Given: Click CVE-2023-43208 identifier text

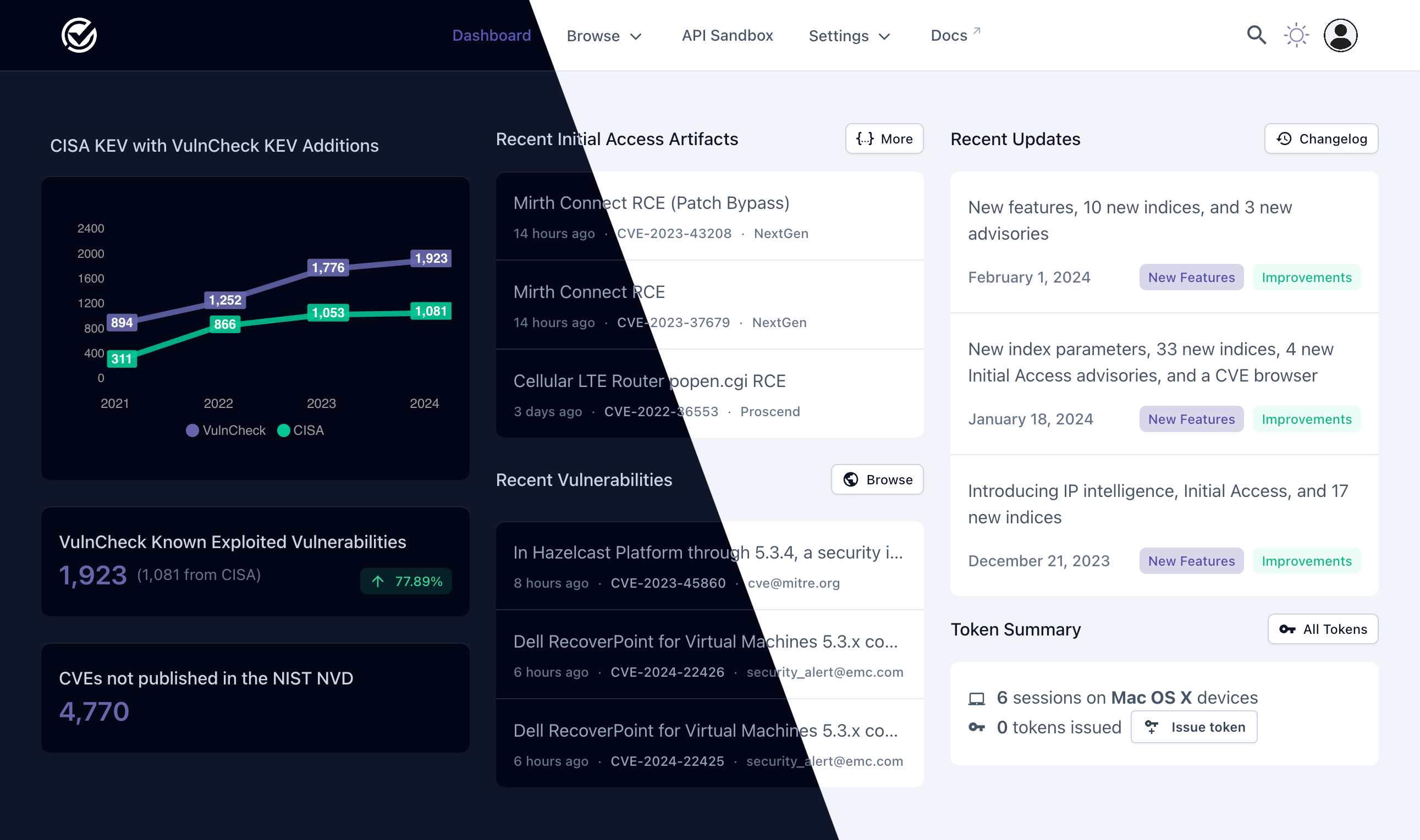Looking at the screenshot, I should click(674, 233).
